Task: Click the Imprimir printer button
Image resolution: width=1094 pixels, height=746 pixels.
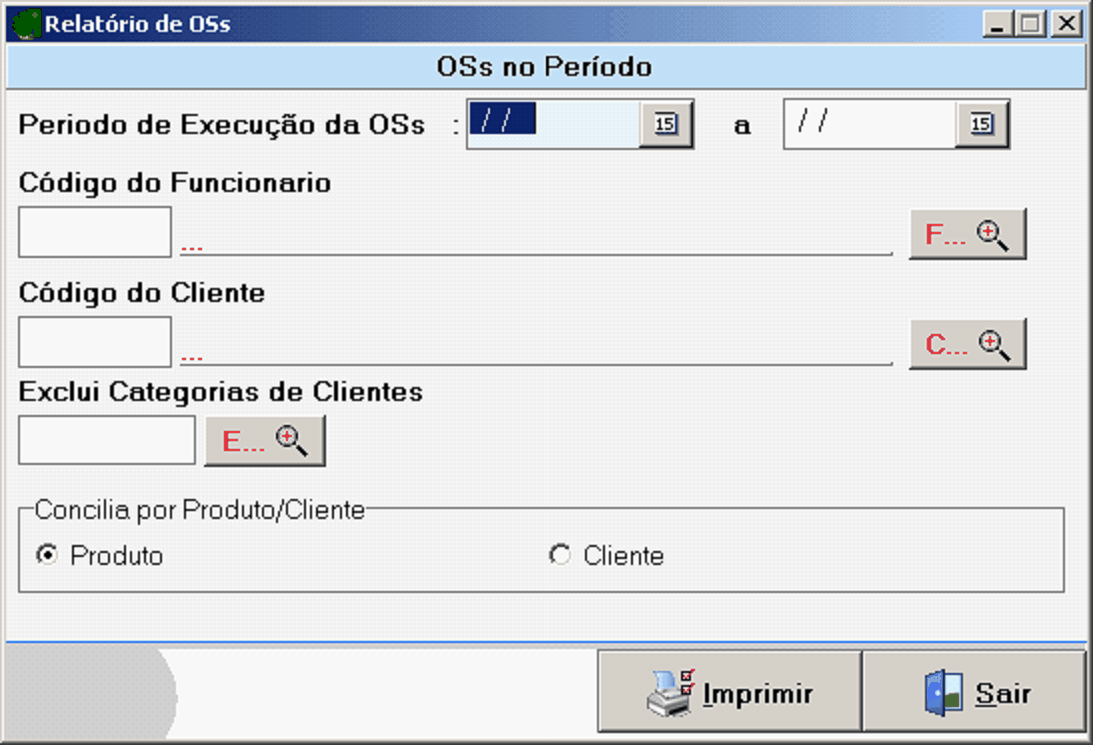Action: pyautogui.click(x=730, y=693)
